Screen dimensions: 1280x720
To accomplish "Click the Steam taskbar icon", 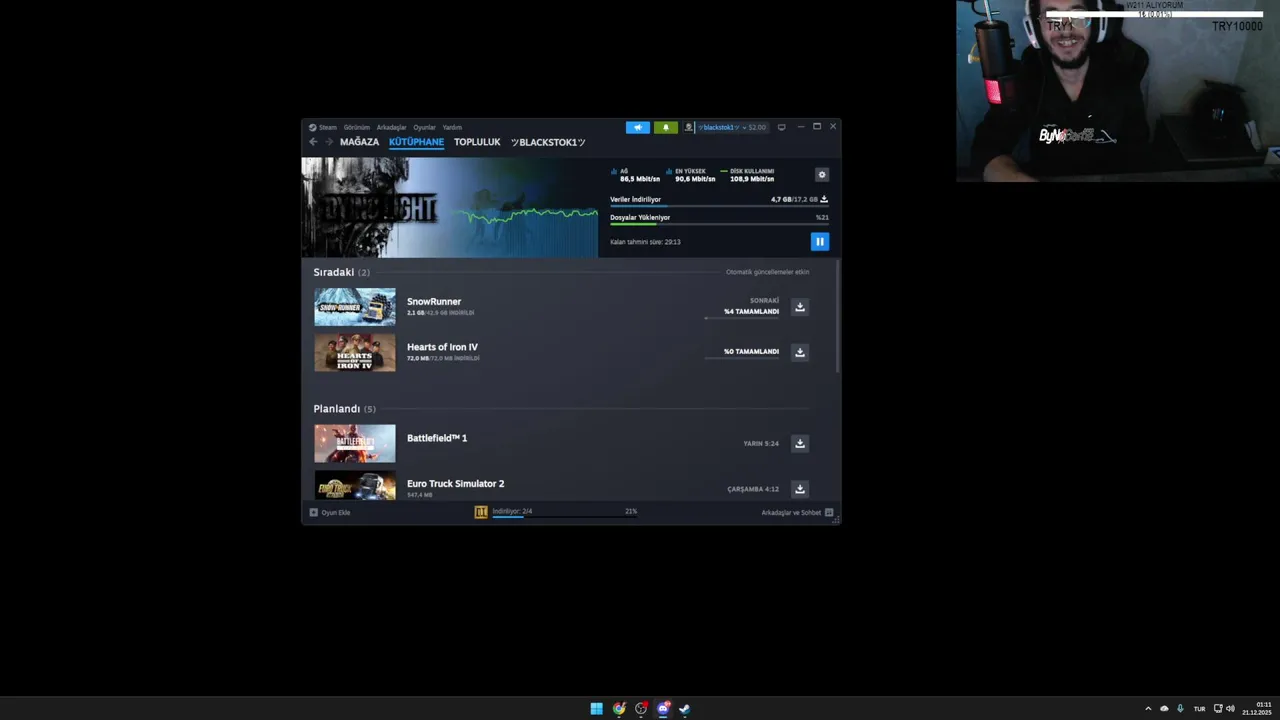I will (x=685, y=709).
